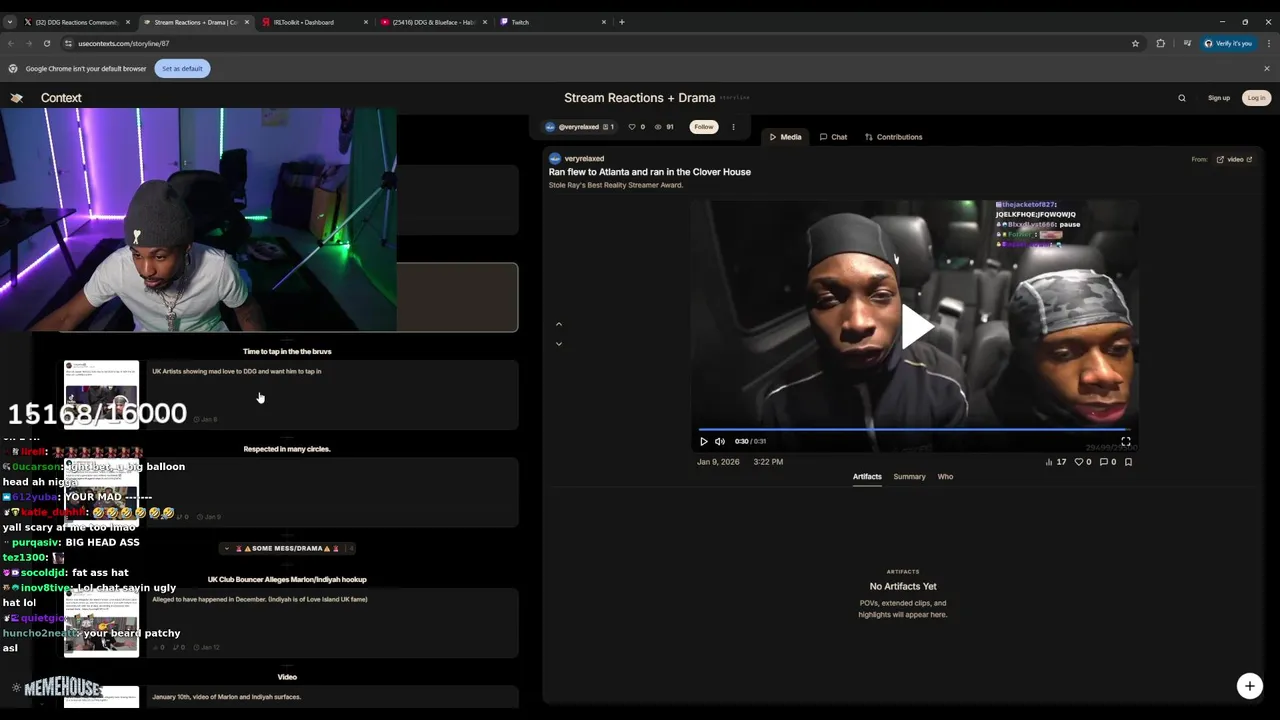Go to next item with down chevron
The width and height of the screenshot is (1280, 720).
[x=559, y=344]
